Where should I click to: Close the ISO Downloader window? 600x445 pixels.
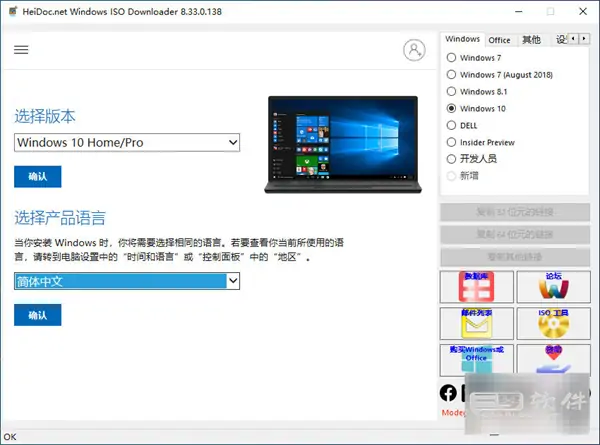click(583, 11)
